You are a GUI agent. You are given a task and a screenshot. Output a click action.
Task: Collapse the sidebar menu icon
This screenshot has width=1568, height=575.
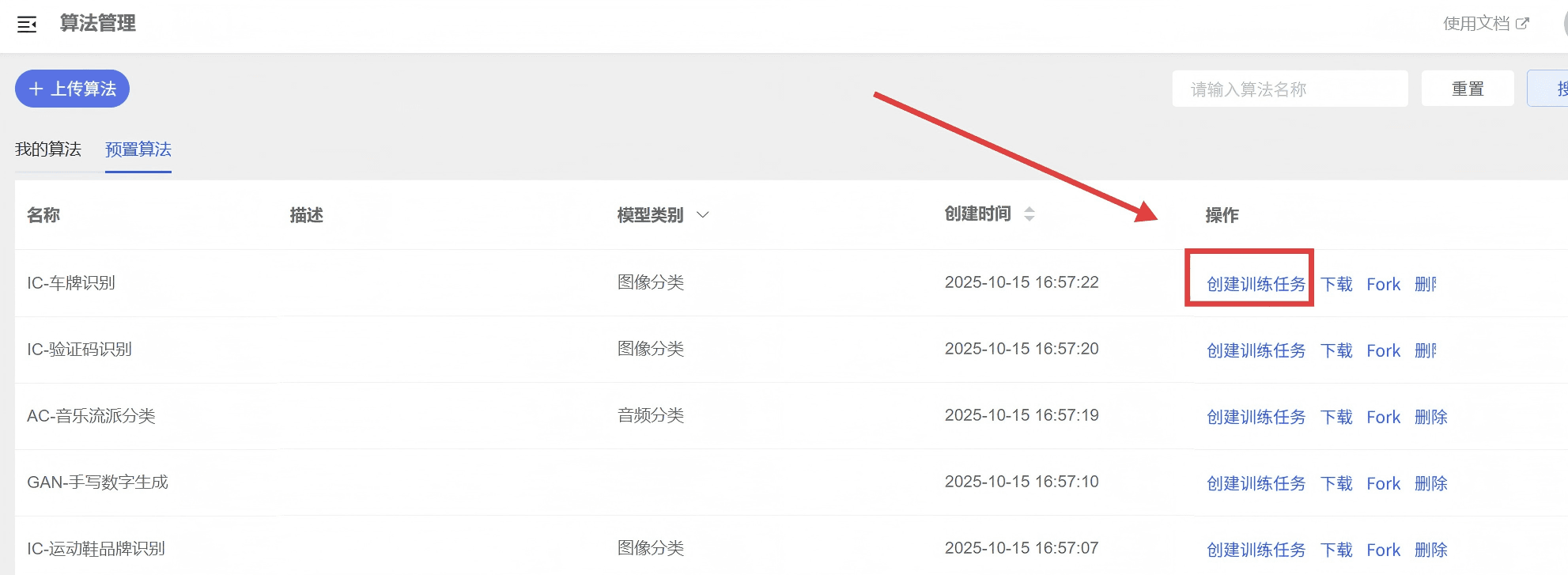(27, 25)
